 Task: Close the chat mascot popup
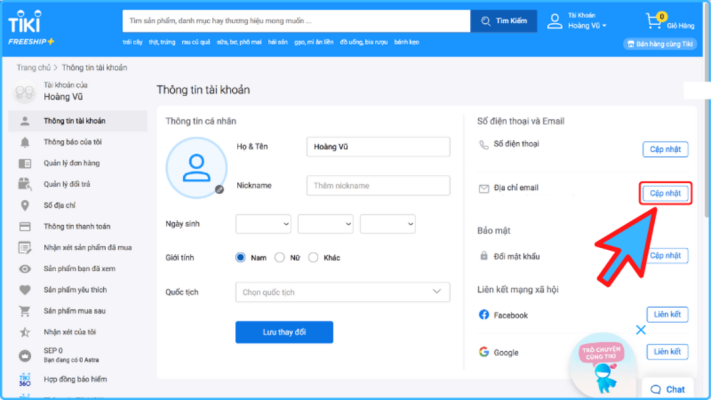coord(641,329)
